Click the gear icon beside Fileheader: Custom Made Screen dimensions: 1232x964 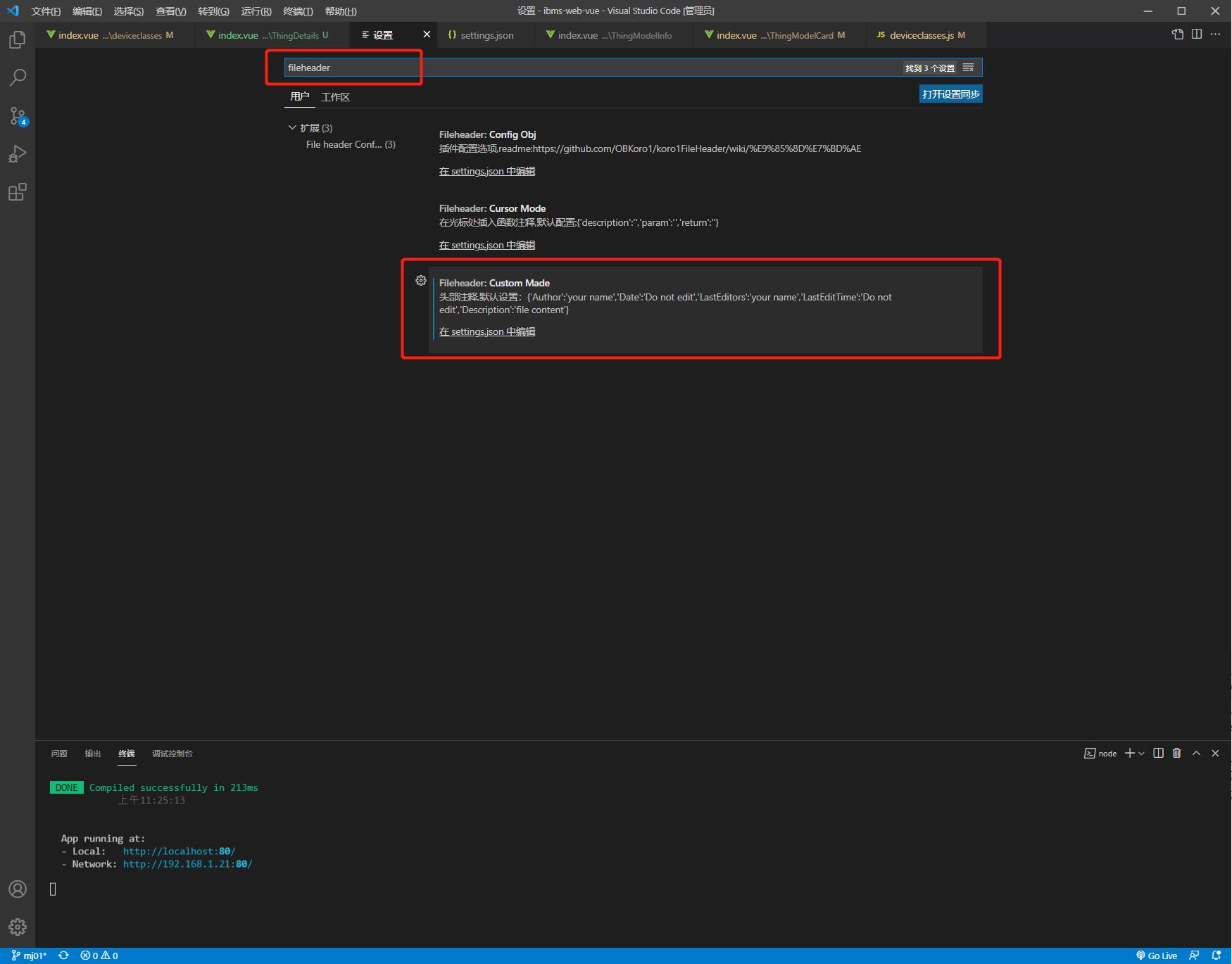pos(421,281)
